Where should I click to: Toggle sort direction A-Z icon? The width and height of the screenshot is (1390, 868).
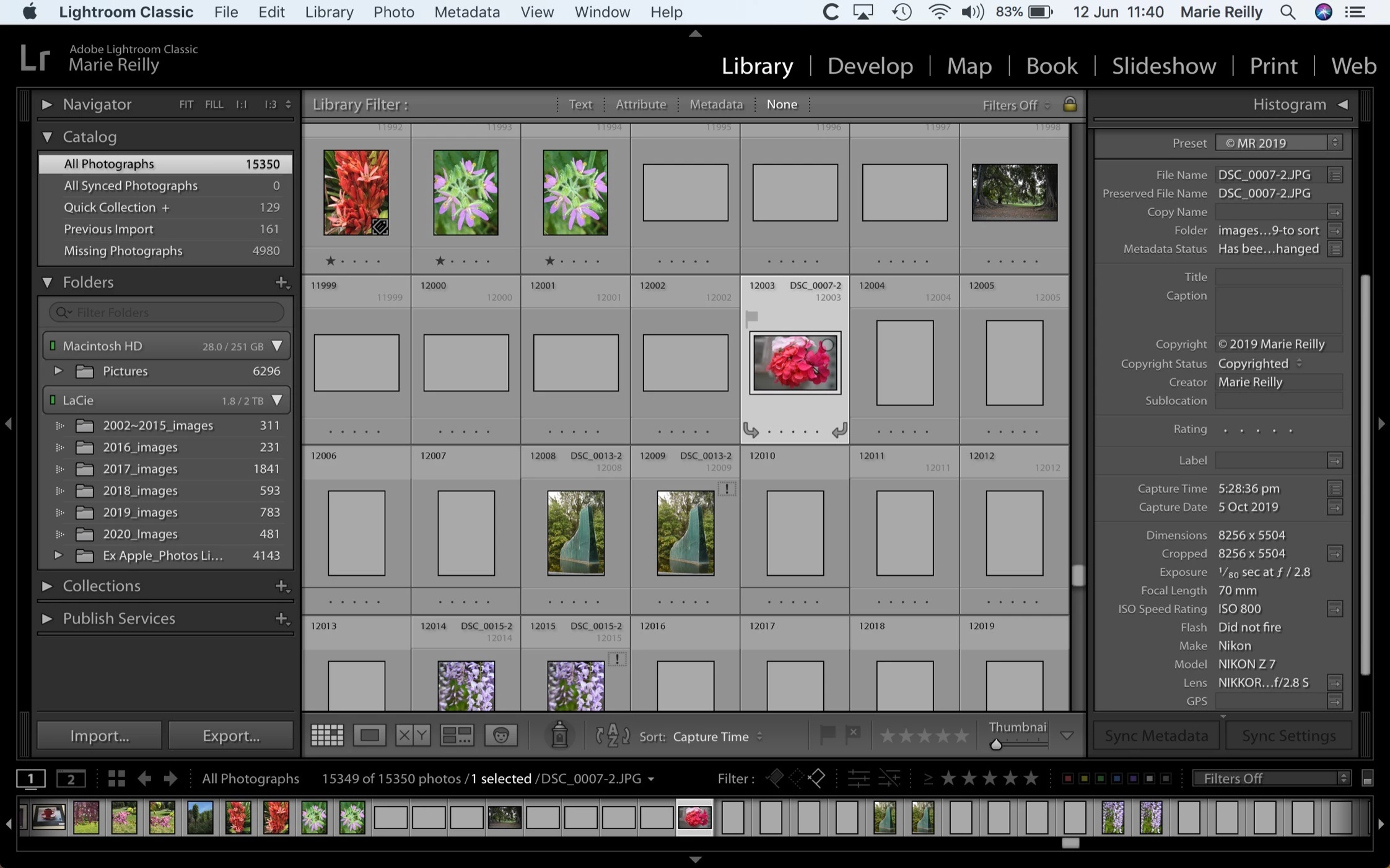613,736
